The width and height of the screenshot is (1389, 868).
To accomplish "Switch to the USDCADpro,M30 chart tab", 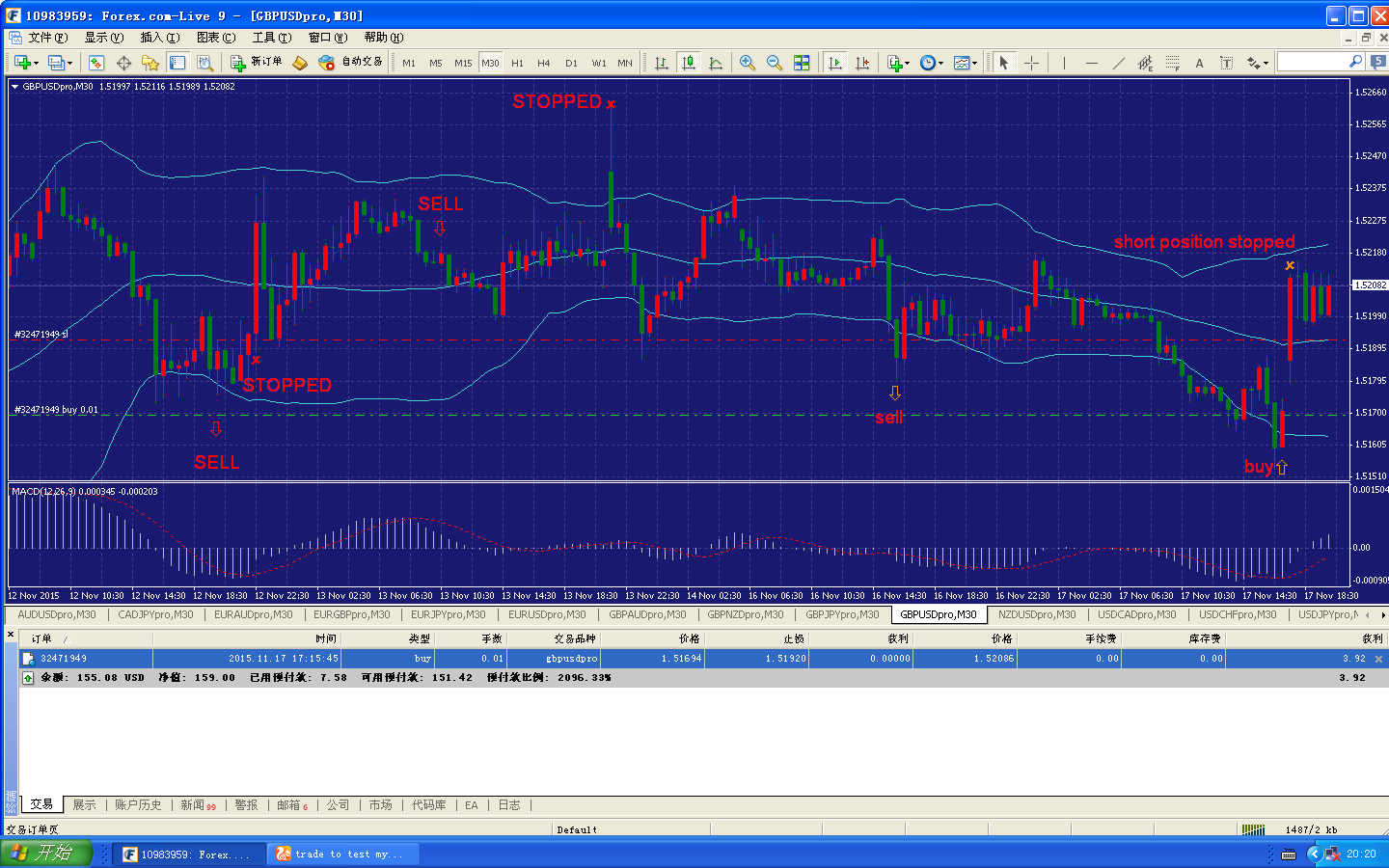I will [x=1137, y=614].
